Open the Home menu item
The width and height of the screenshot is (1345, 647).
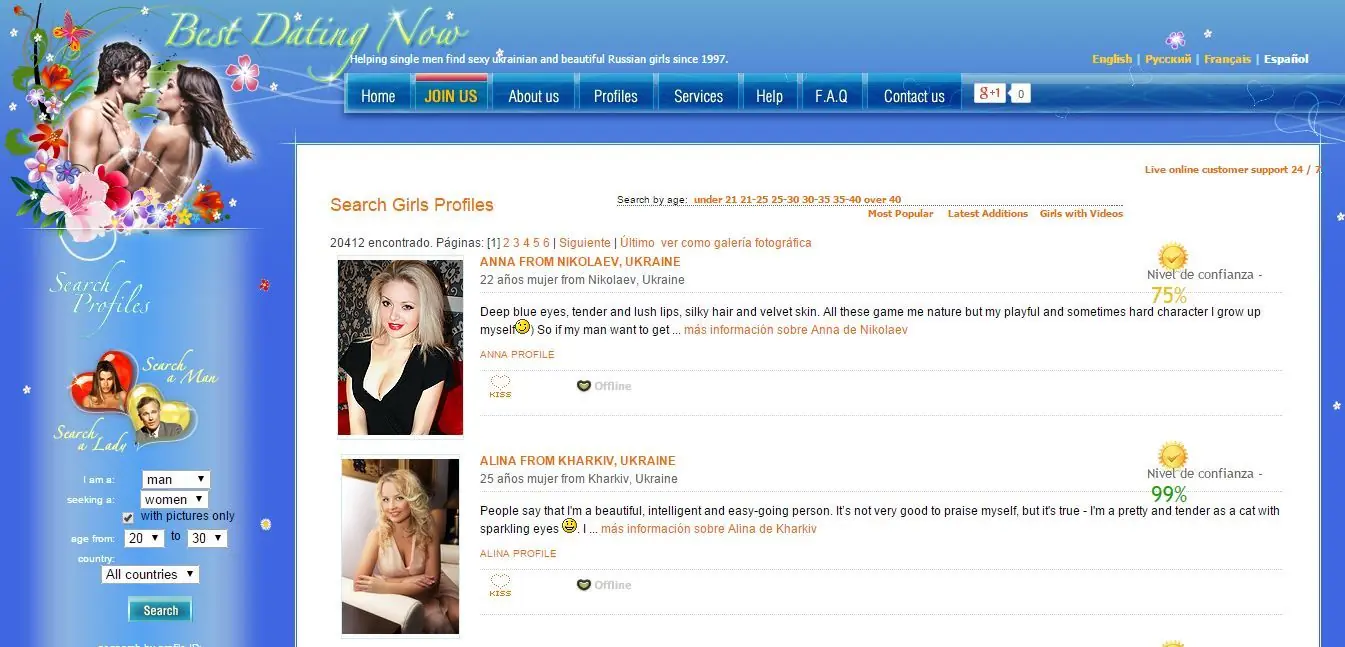pyautogui.click(x=378, y=96)
